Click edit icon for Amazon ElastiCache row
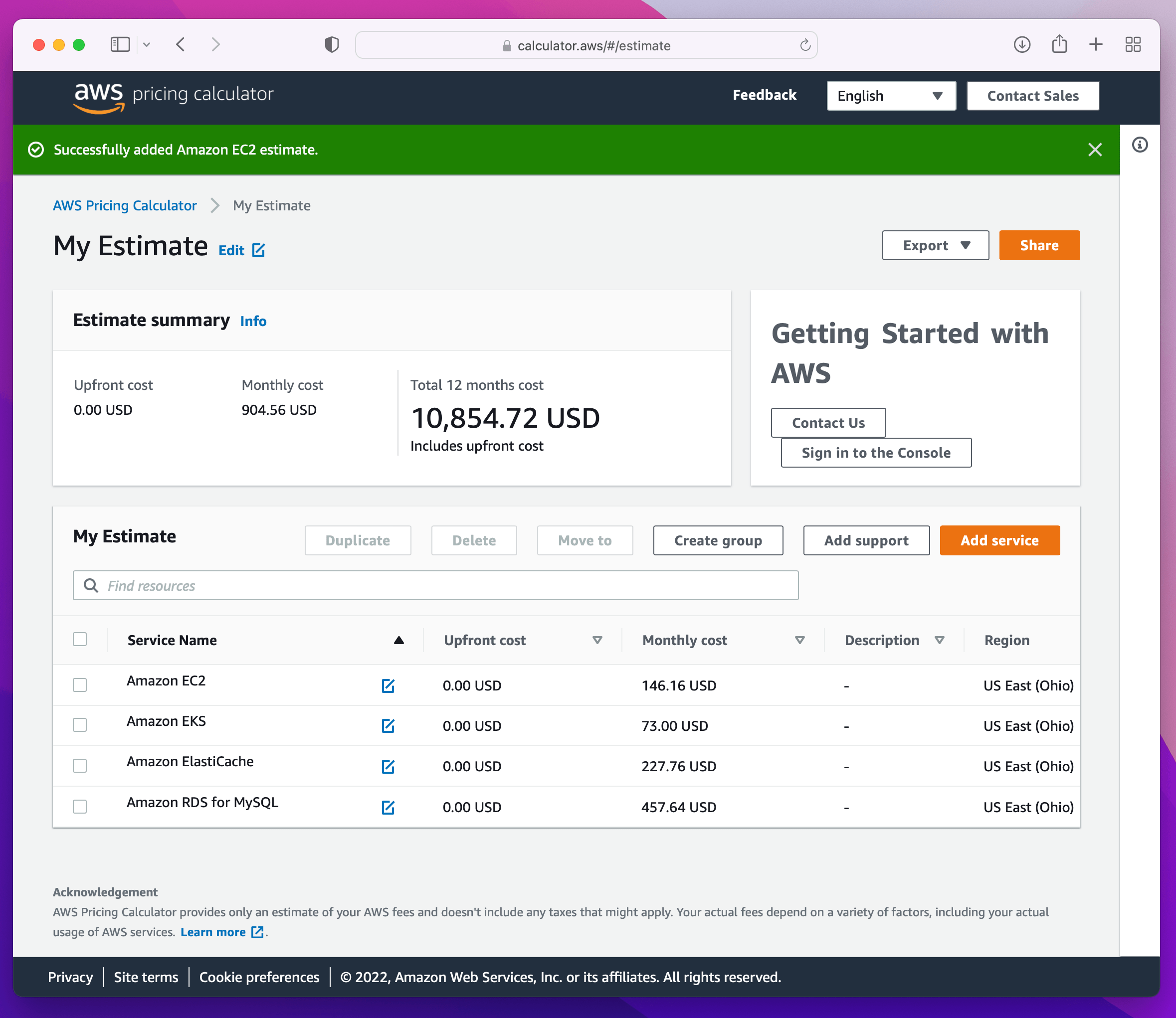The image size is (1176, 1018). tap(388, 766)
